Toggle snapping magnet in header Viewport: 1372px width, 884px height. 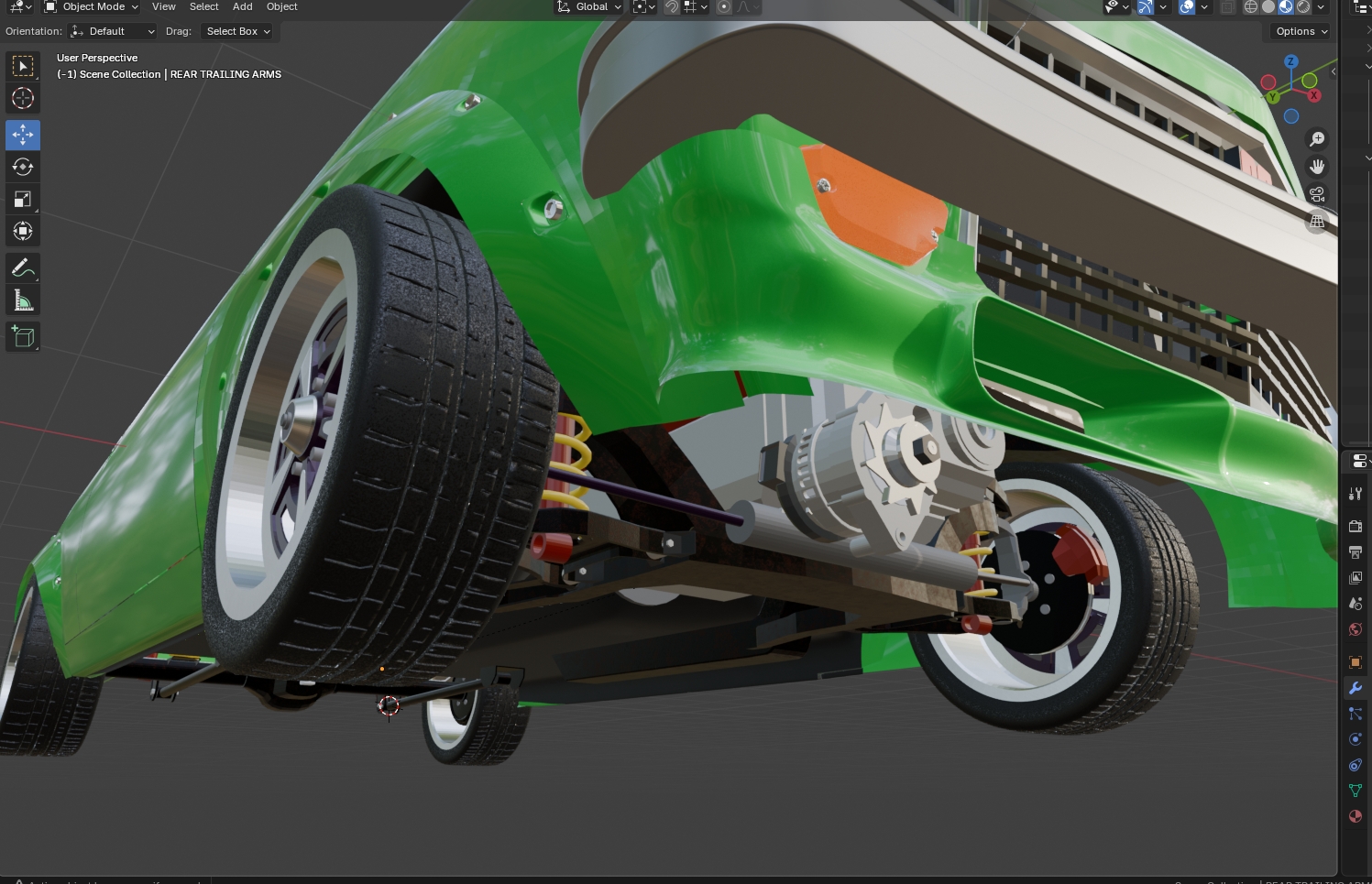coord(672,7)
